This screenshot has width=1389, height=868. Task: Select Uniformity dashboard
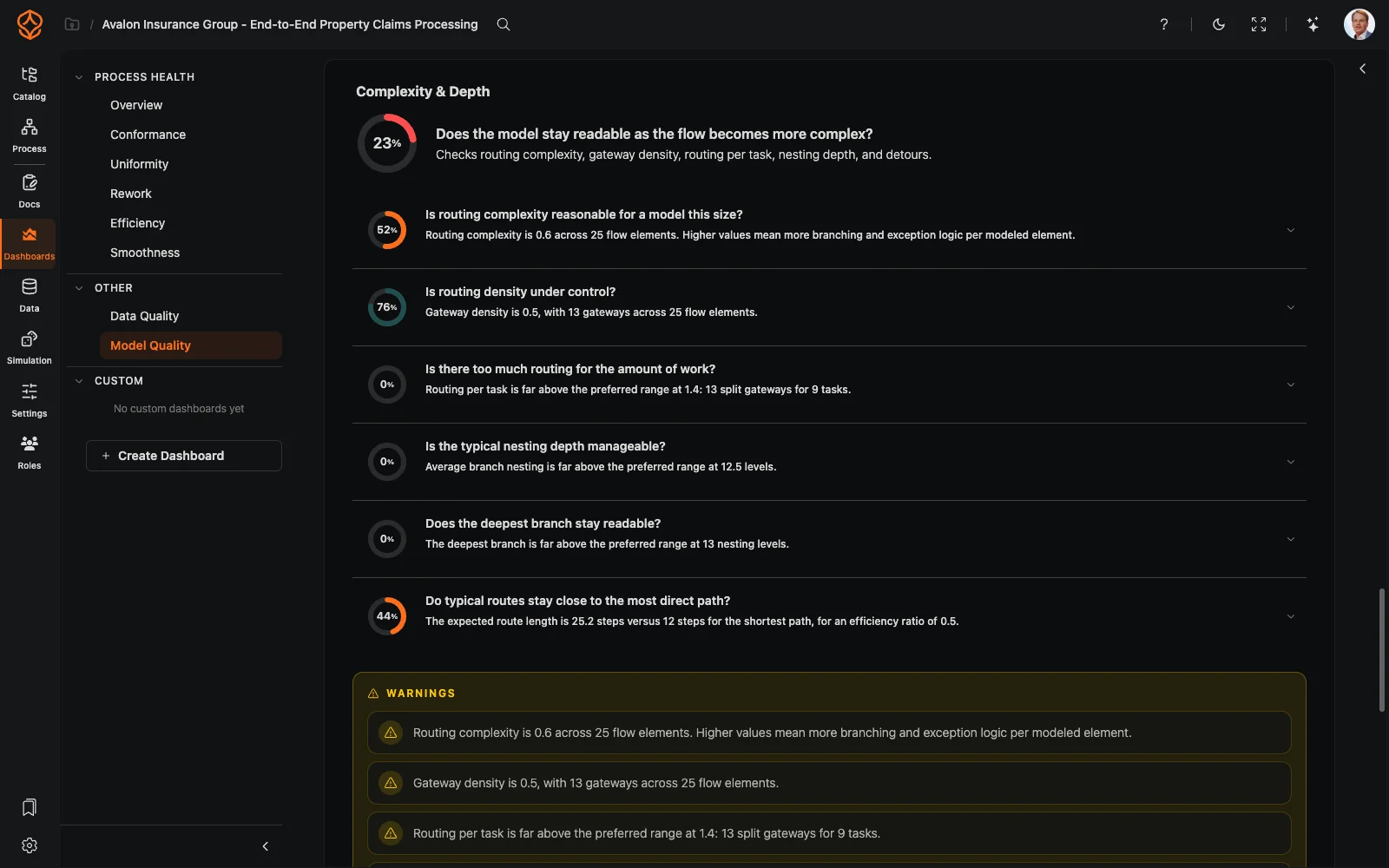139,164
